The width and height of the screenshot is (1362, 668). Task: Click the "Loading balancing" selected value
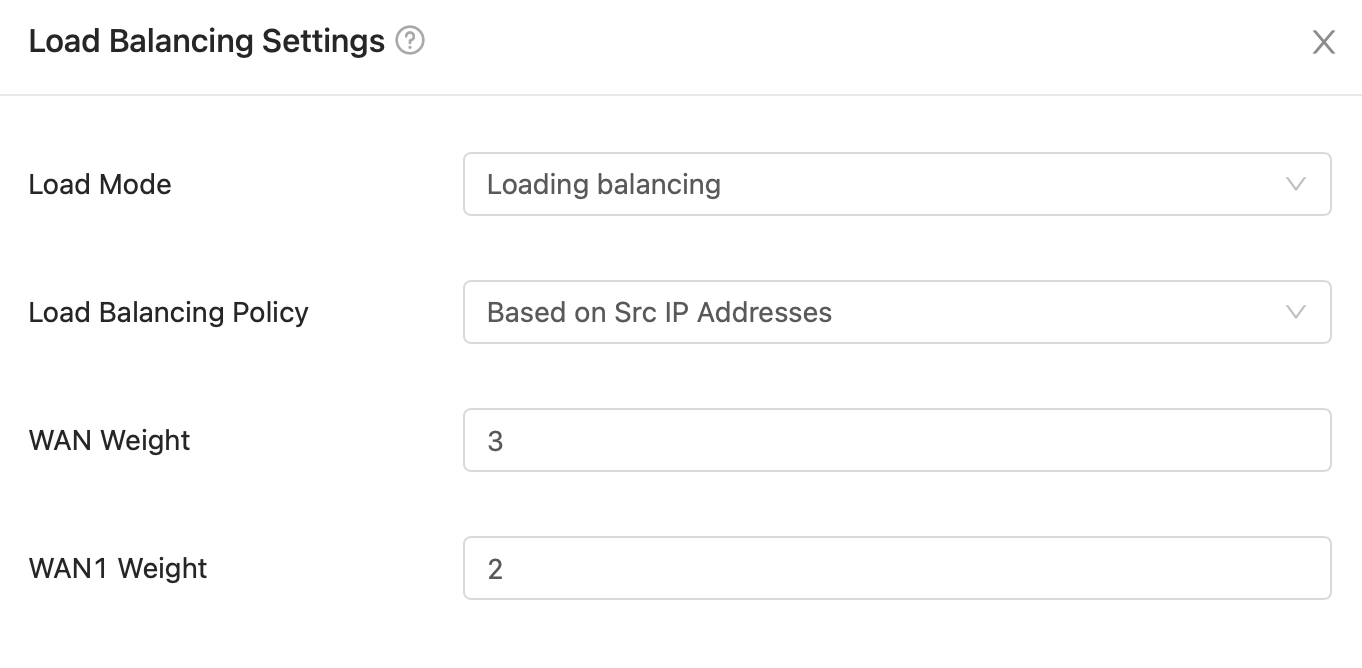click(603, 185)
